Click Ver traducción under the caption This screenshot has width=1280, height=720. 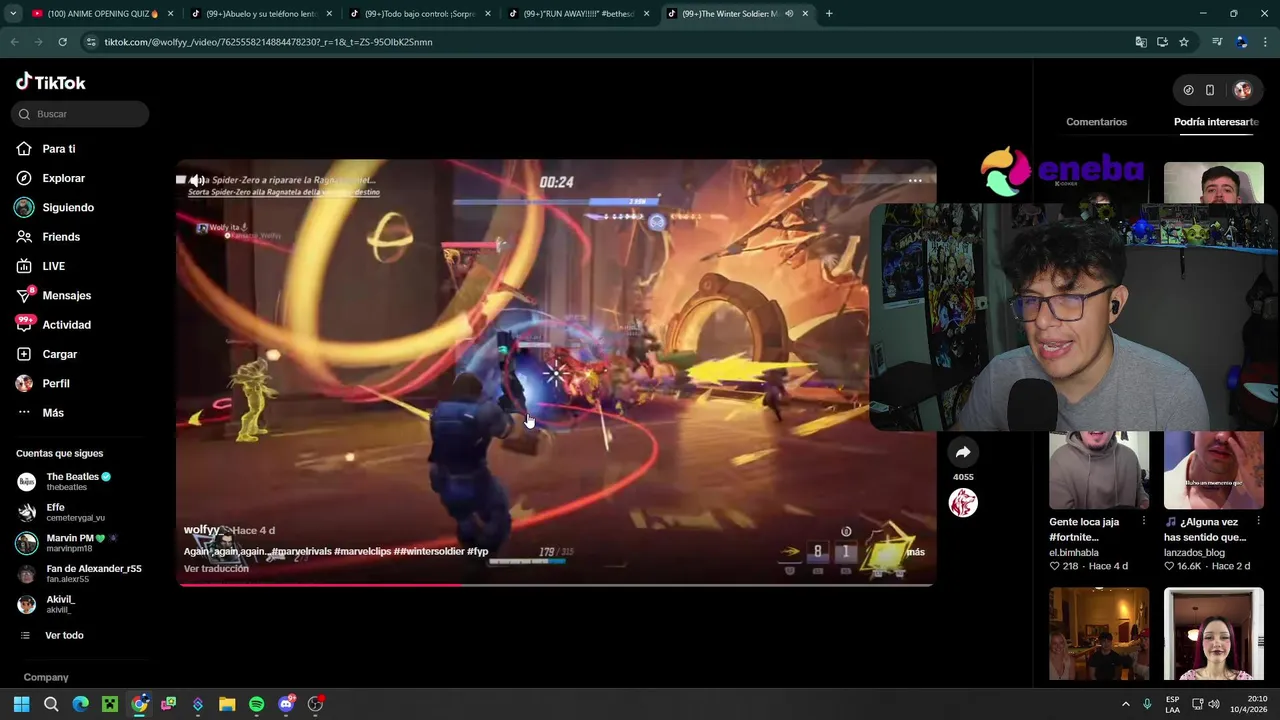pyautogui.click(x=216, y=569)
